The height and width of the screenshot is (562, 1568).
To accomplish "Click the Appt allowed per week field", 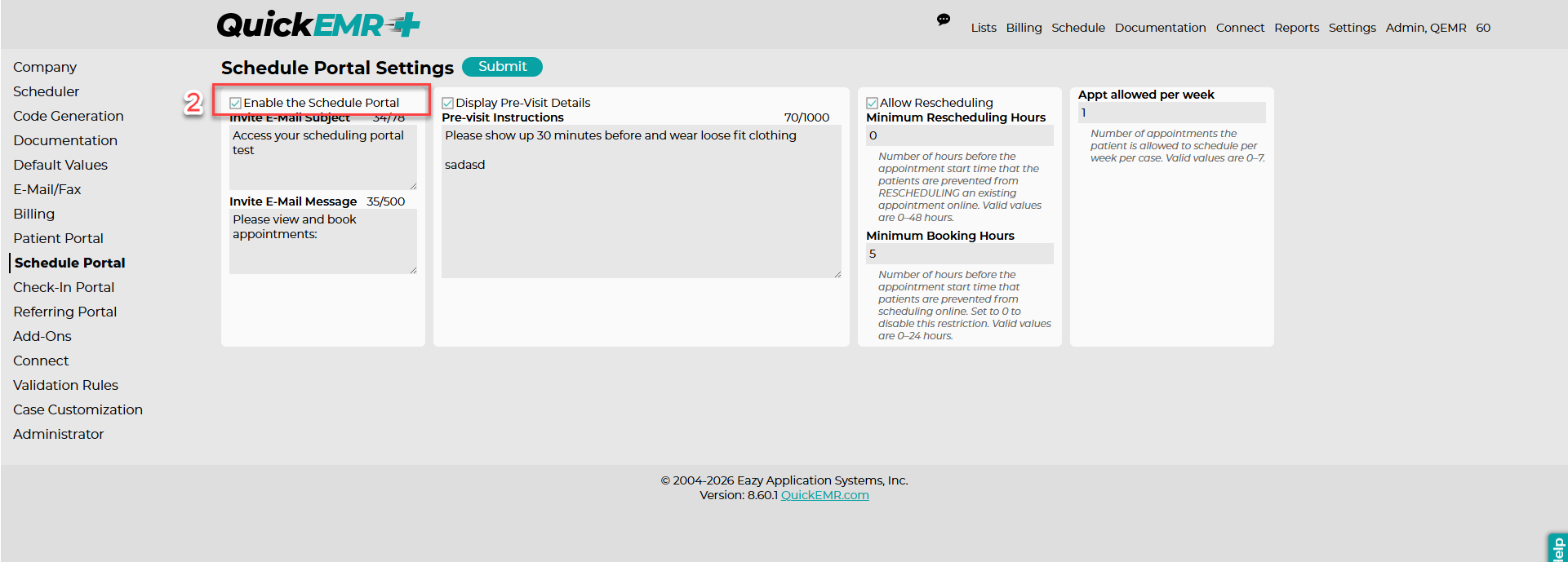I will pos(1172,113).
